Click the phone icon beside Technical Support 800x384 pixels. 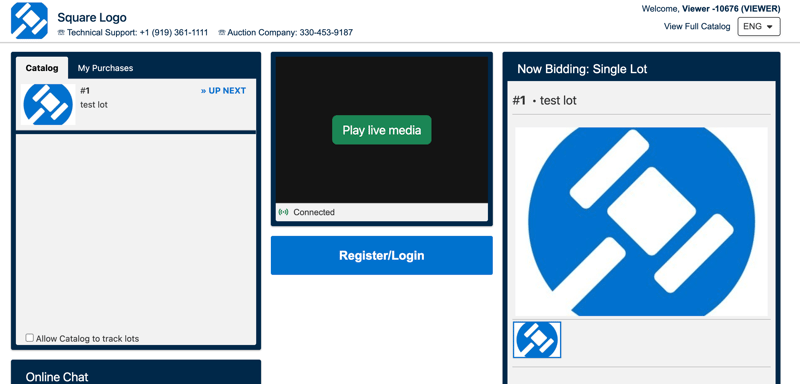pyautogui.click(x=61, y=33)
